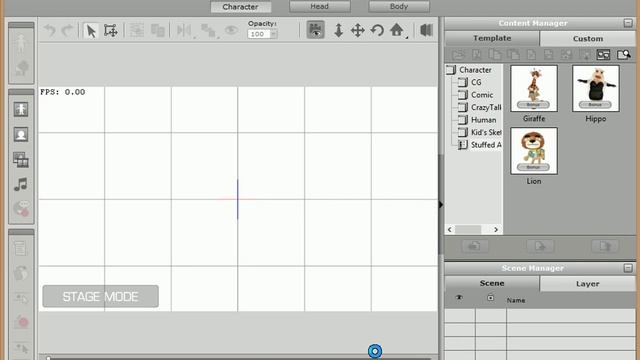Click the home view reset icon
Image resolution: width=640 pixels, height=360 pixels.
click(x=397, y=30)
